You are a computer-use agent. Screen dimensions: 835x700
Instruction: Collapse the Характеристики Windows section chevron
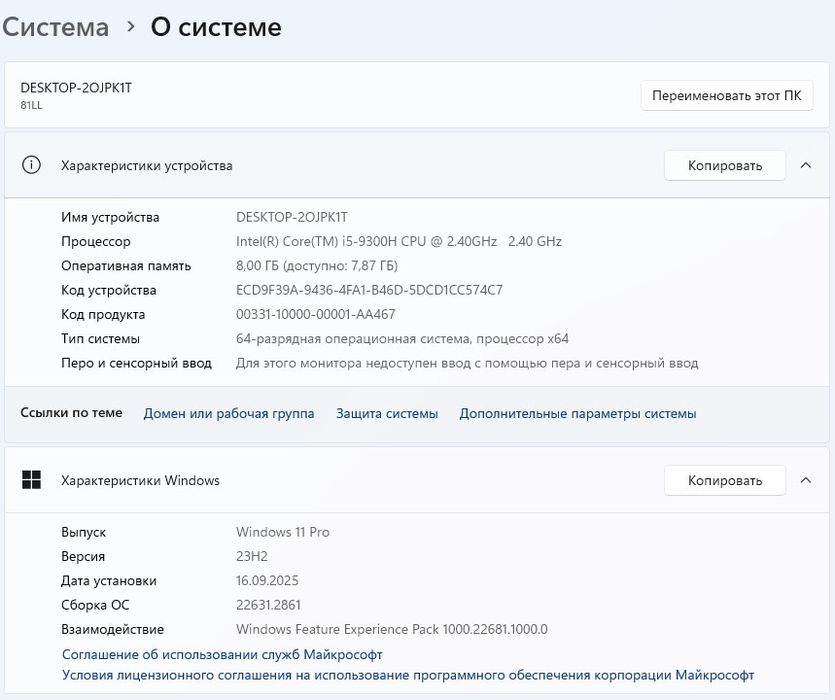[806, 480]
